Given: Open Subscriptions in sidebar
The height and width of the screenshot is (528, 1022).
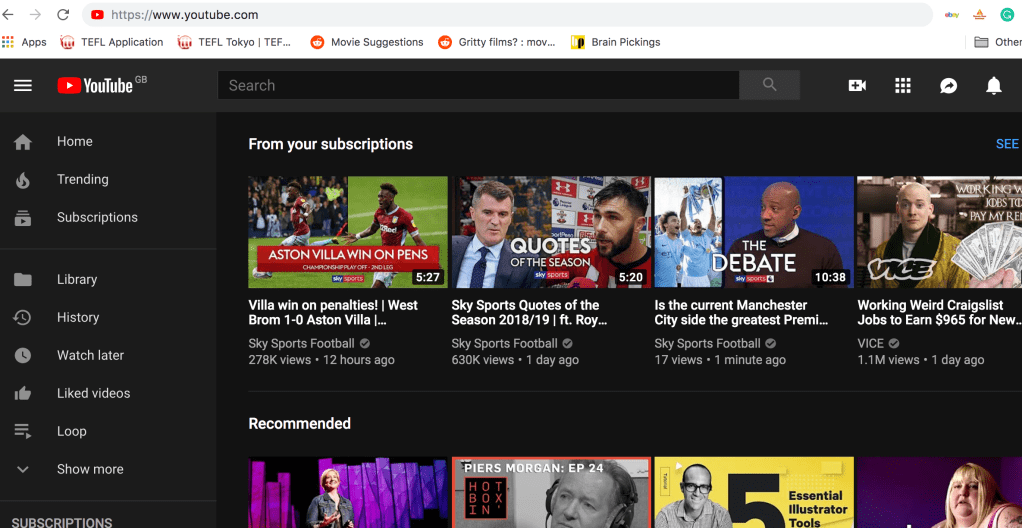Looking at the screenshot, I should pyautogui.click(x=97, y=218).
